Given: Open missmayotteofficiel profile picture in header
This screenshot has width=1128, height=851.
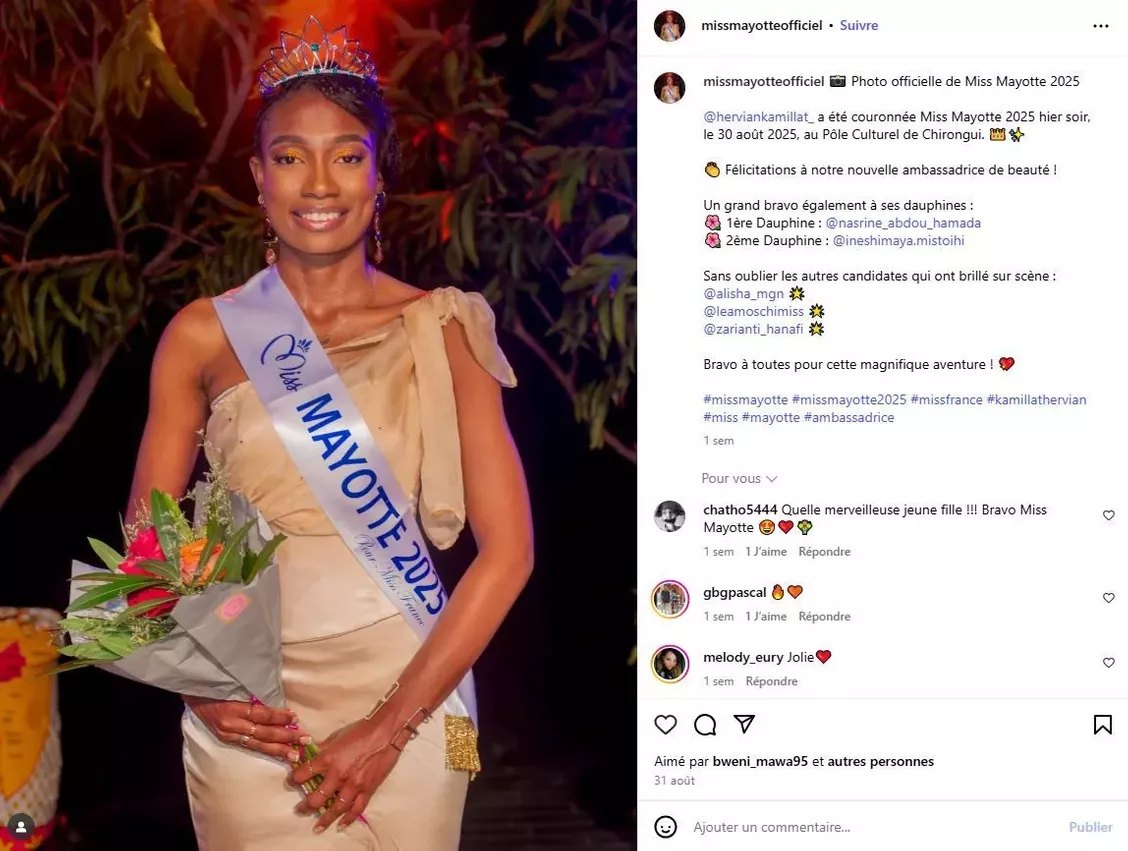Looking at the screenshot, I should tap(669, 26).
